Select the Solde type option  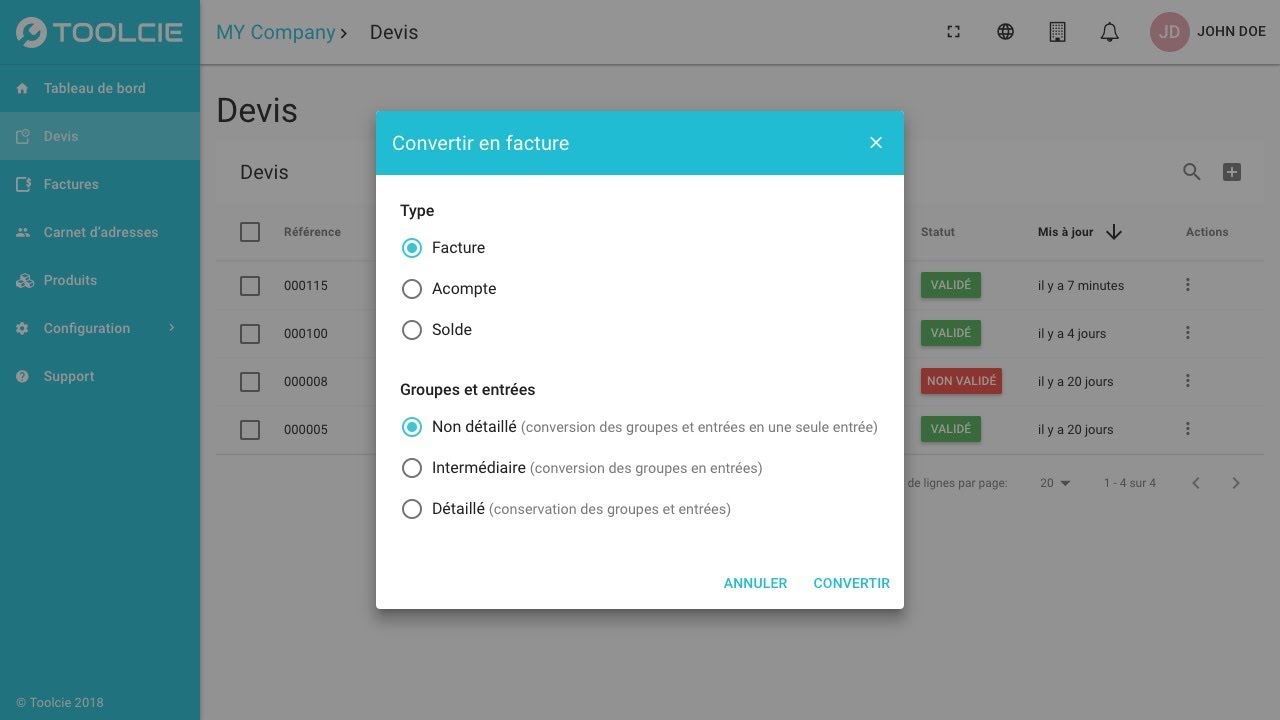[x=436, y=330]
